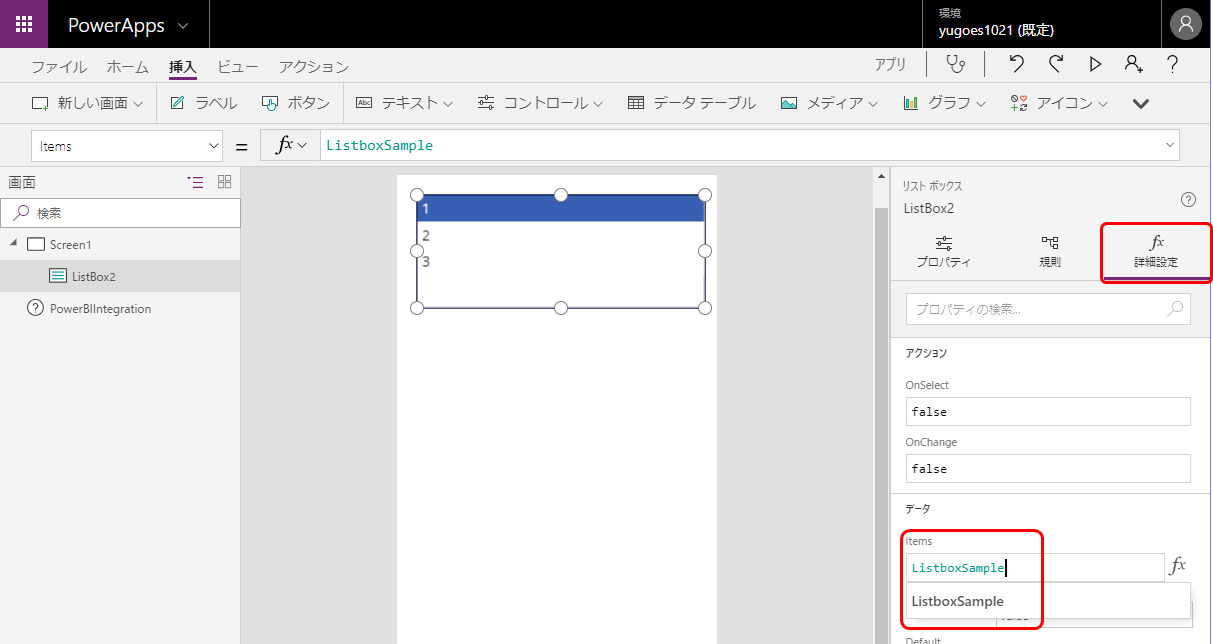Undo the last change
The image size is (1213, 644).
[1017, 64]
